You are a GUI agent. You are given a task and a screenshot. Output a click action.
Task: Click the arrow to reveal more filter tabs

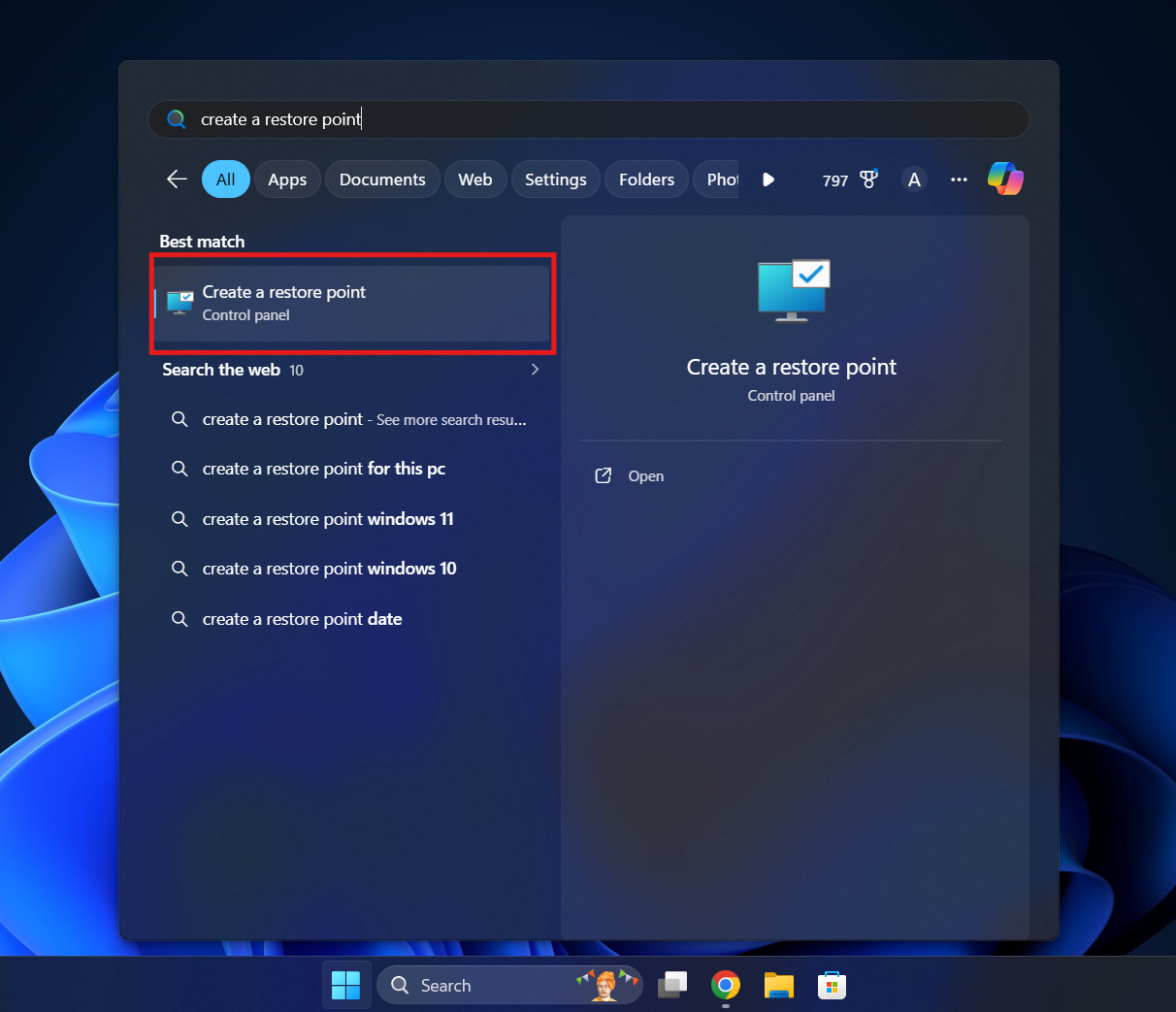pyautogui.click(x=768, y=179)
